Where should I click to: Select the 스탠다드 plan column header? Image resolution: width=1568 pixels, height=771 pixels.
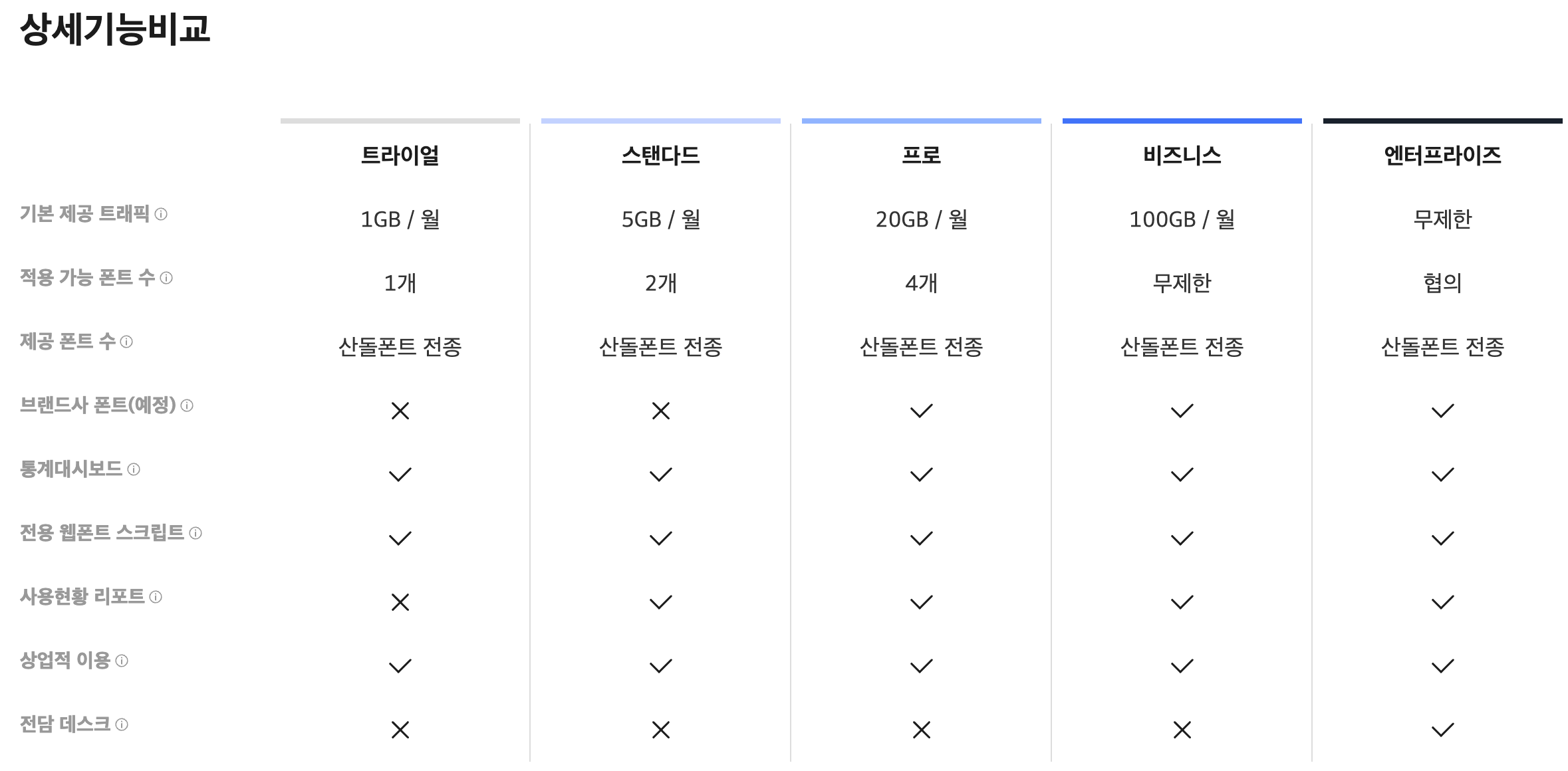(660, 156)
